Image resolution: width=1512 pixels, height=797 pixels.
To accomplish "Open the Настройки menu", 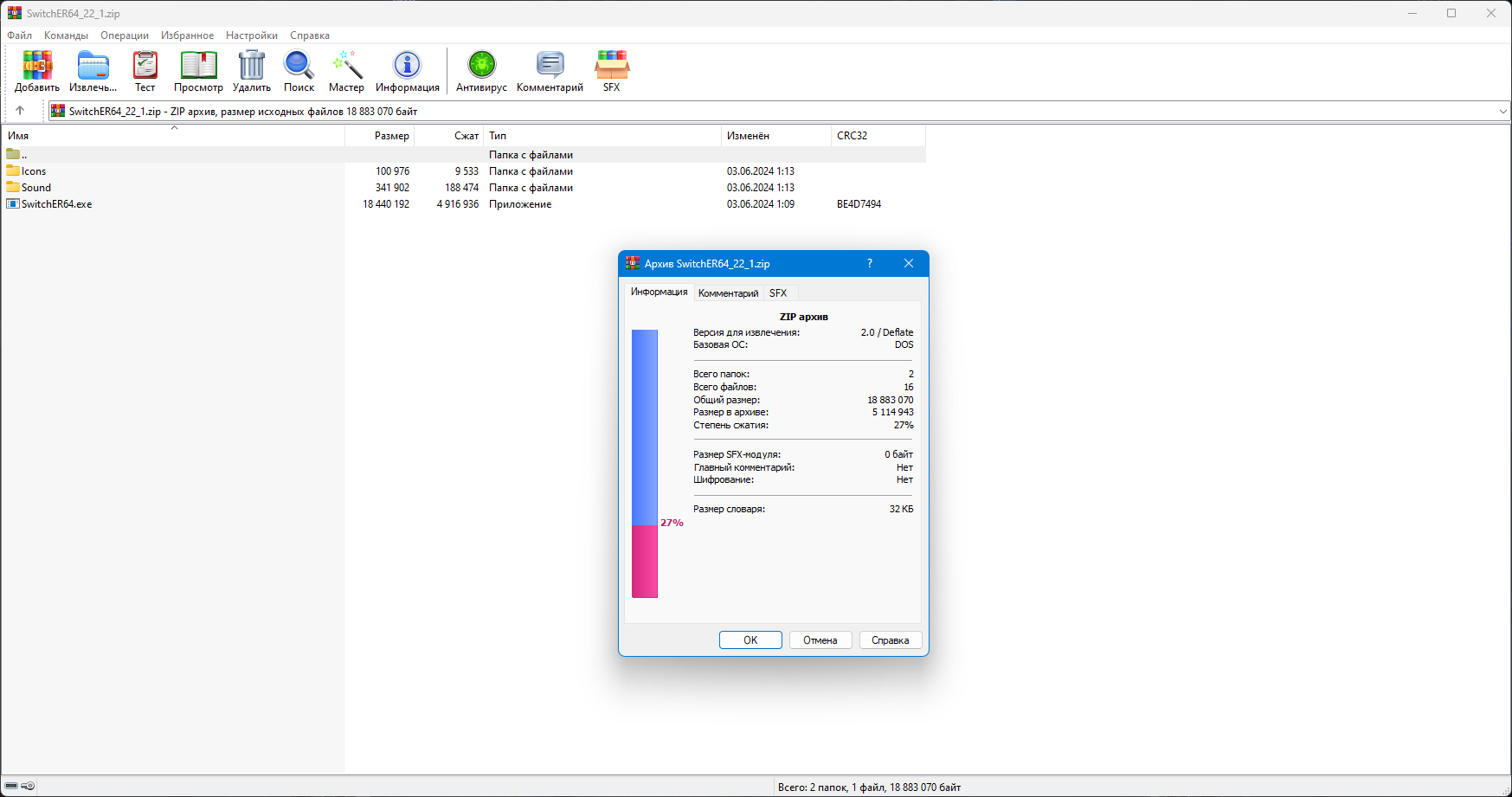I will click(x=252, y=35).
